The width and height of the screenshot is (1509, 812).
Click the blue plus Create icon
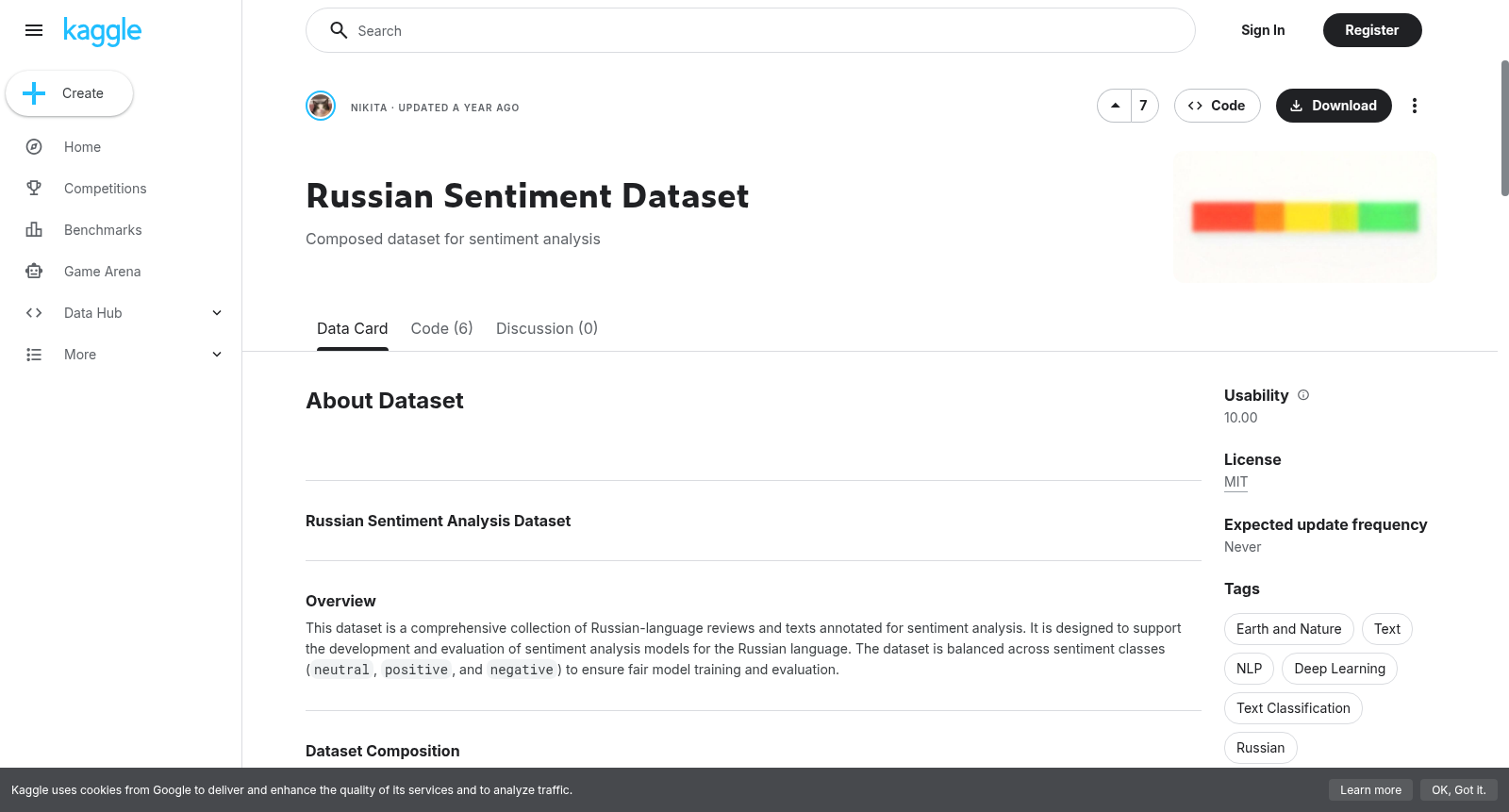click(x=34, y=93)
